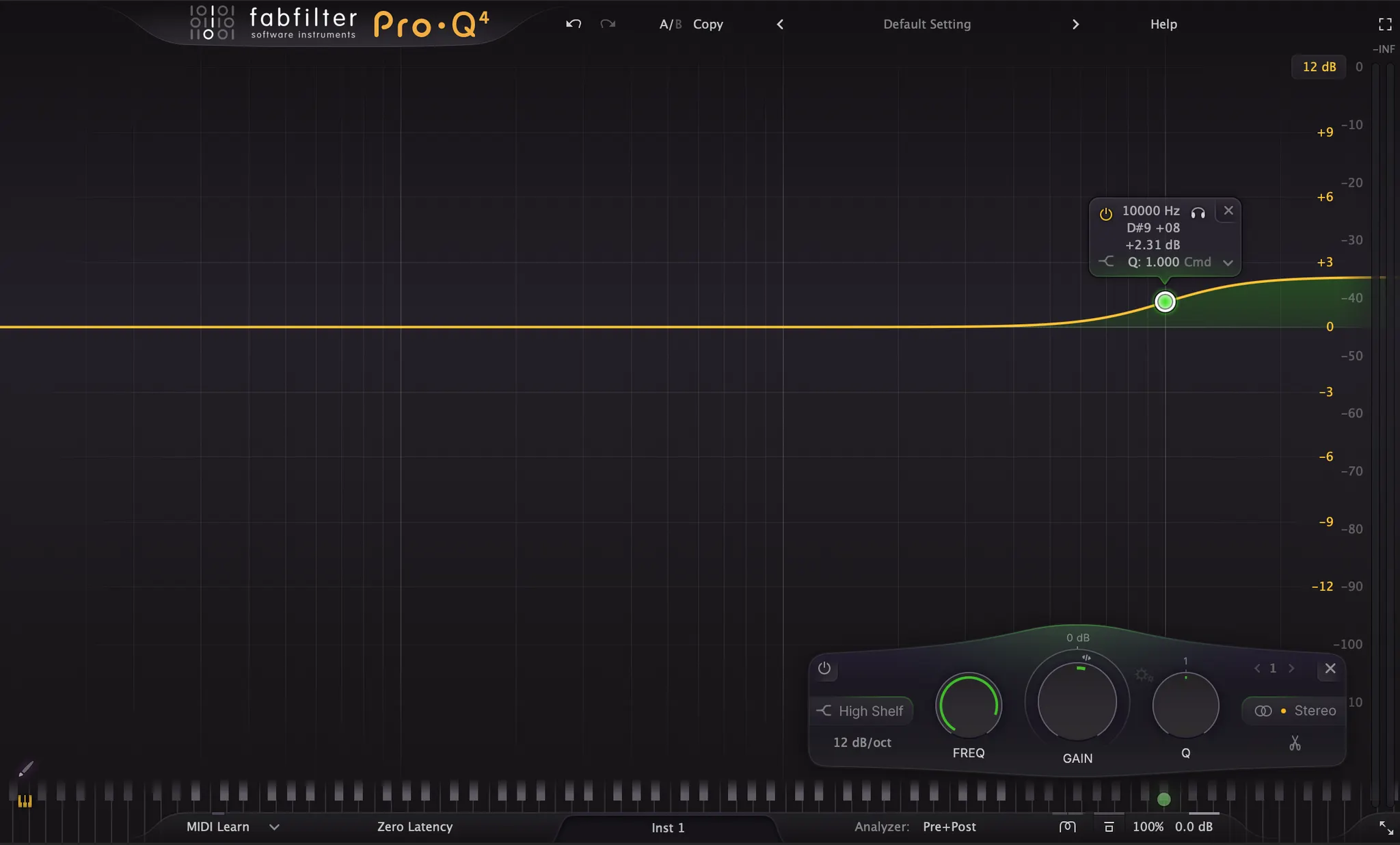Toggle band power in bottom control panel
Screen dimensions: 1400x845
click(824, 669)
